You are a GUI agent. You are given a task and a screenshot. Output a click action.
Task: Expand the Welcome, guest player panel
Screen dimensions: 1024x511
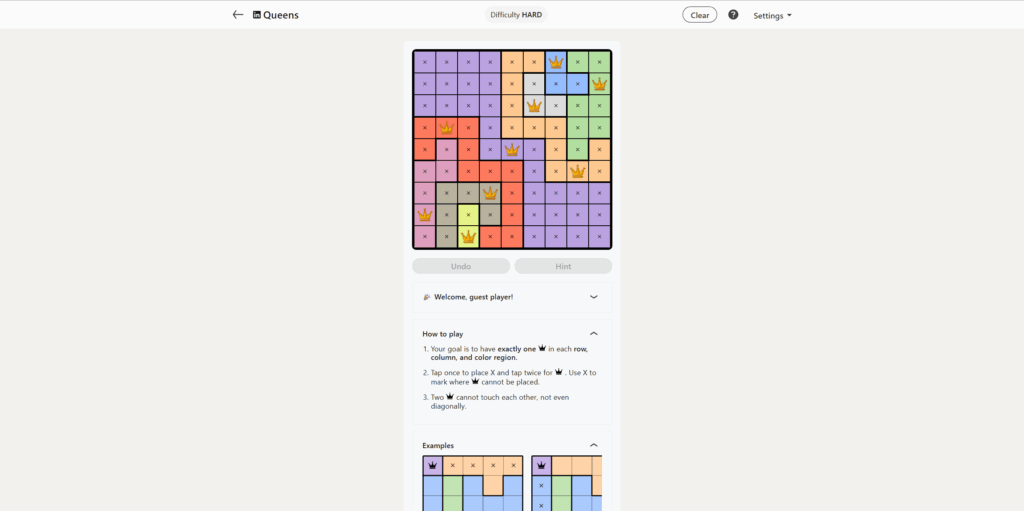(x=594, y=297)
